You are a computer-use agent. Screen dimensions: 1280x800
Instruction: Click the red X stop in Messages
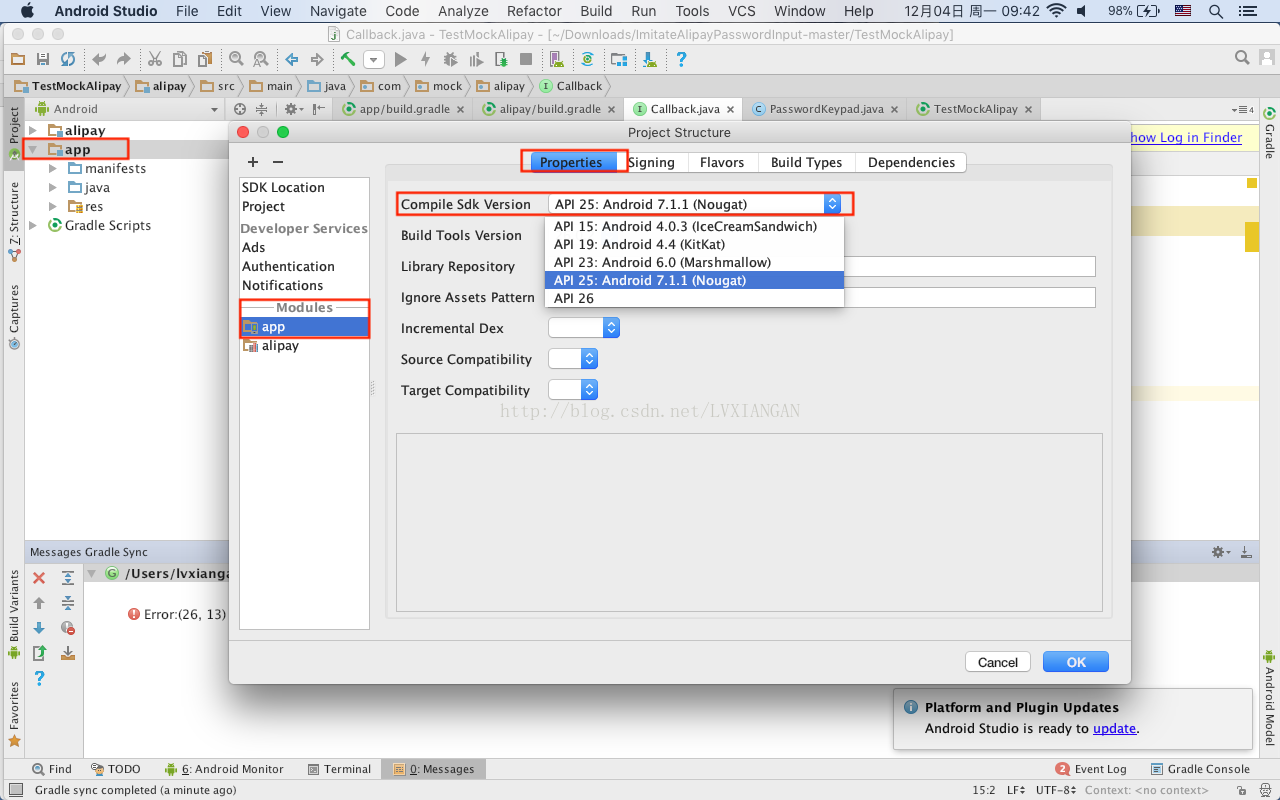click(39, 578)
